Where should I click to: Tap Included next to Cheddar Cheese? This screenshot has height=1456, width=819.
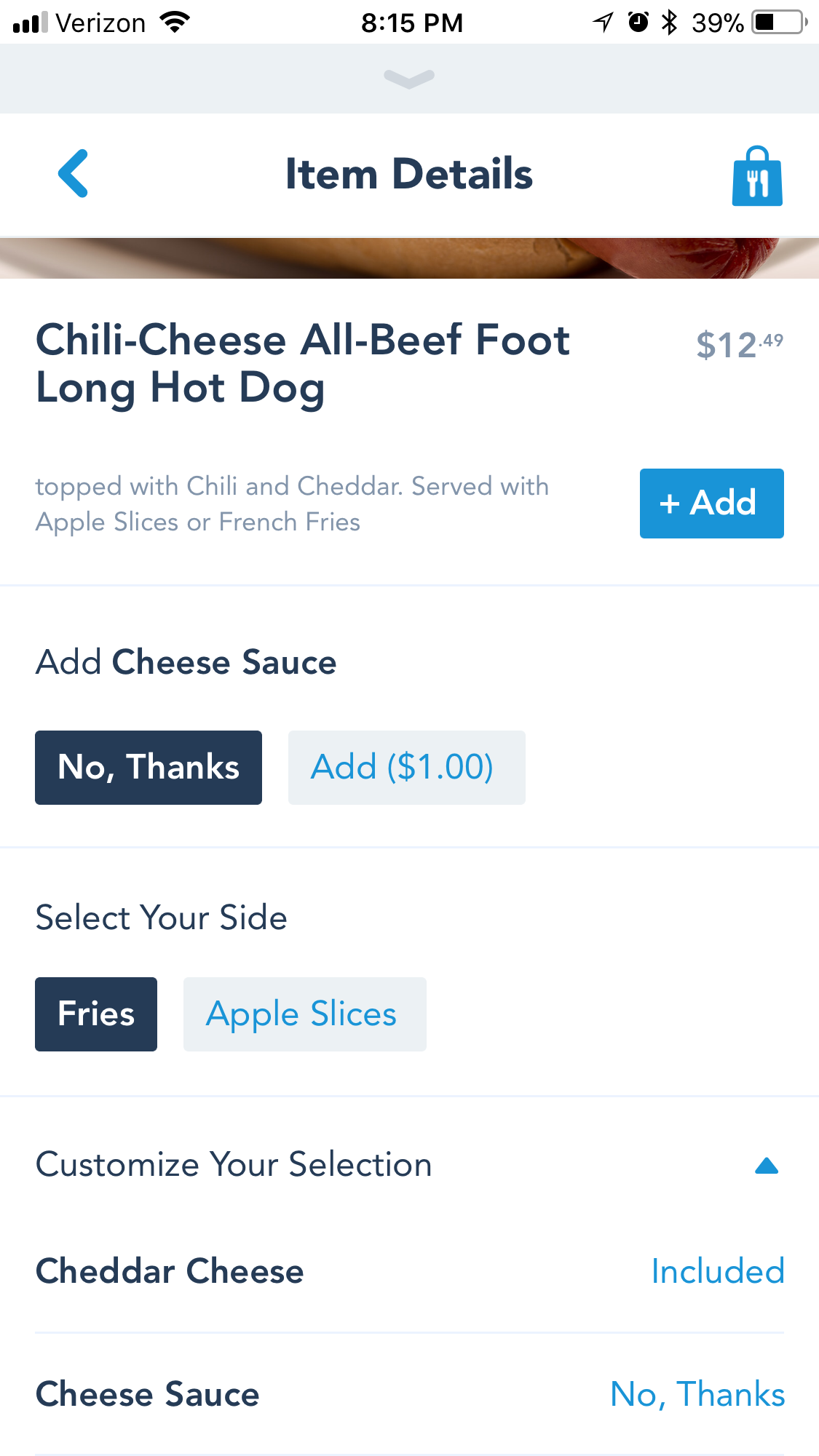717,1271
